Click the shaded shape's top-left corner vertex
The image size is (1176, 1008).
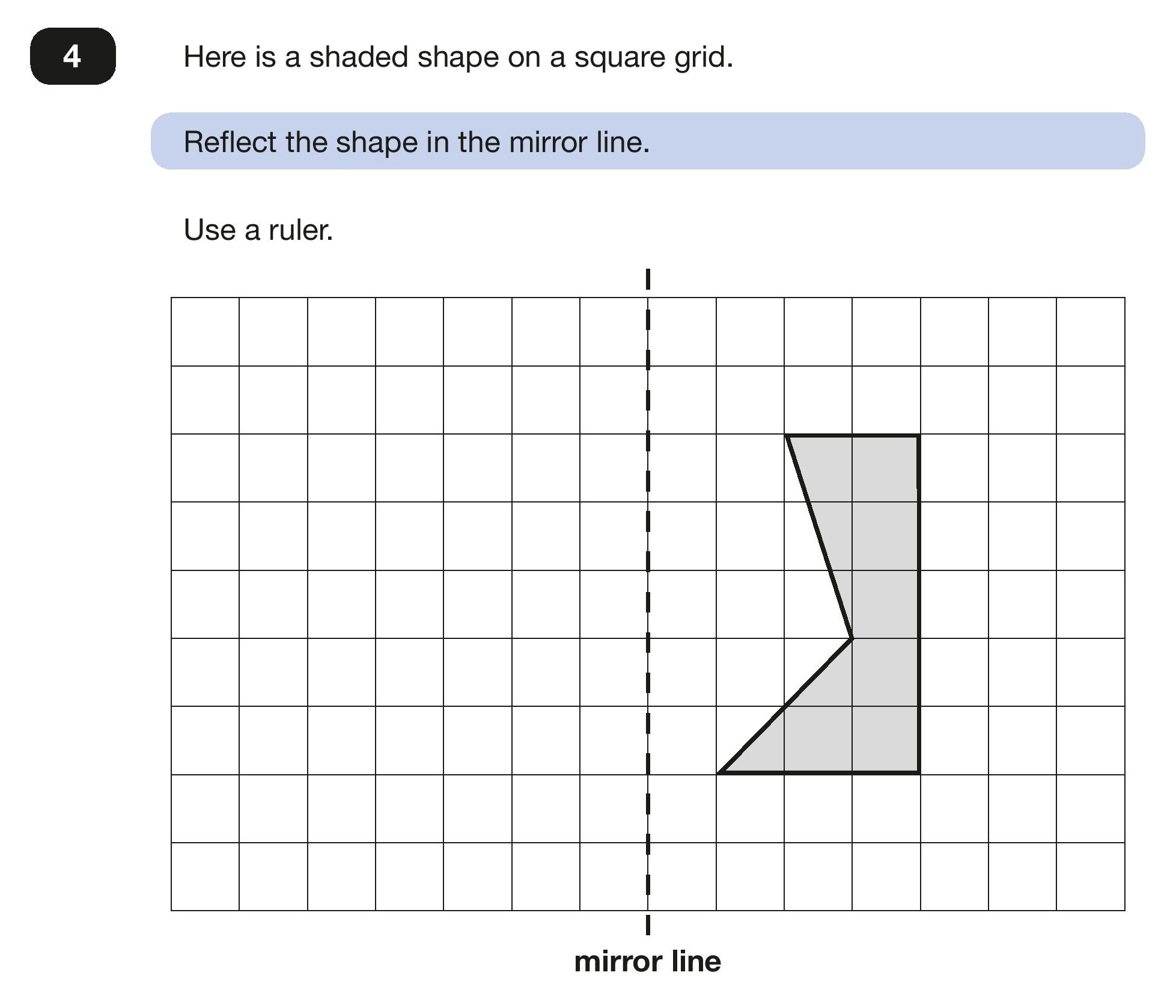point(786,435)
